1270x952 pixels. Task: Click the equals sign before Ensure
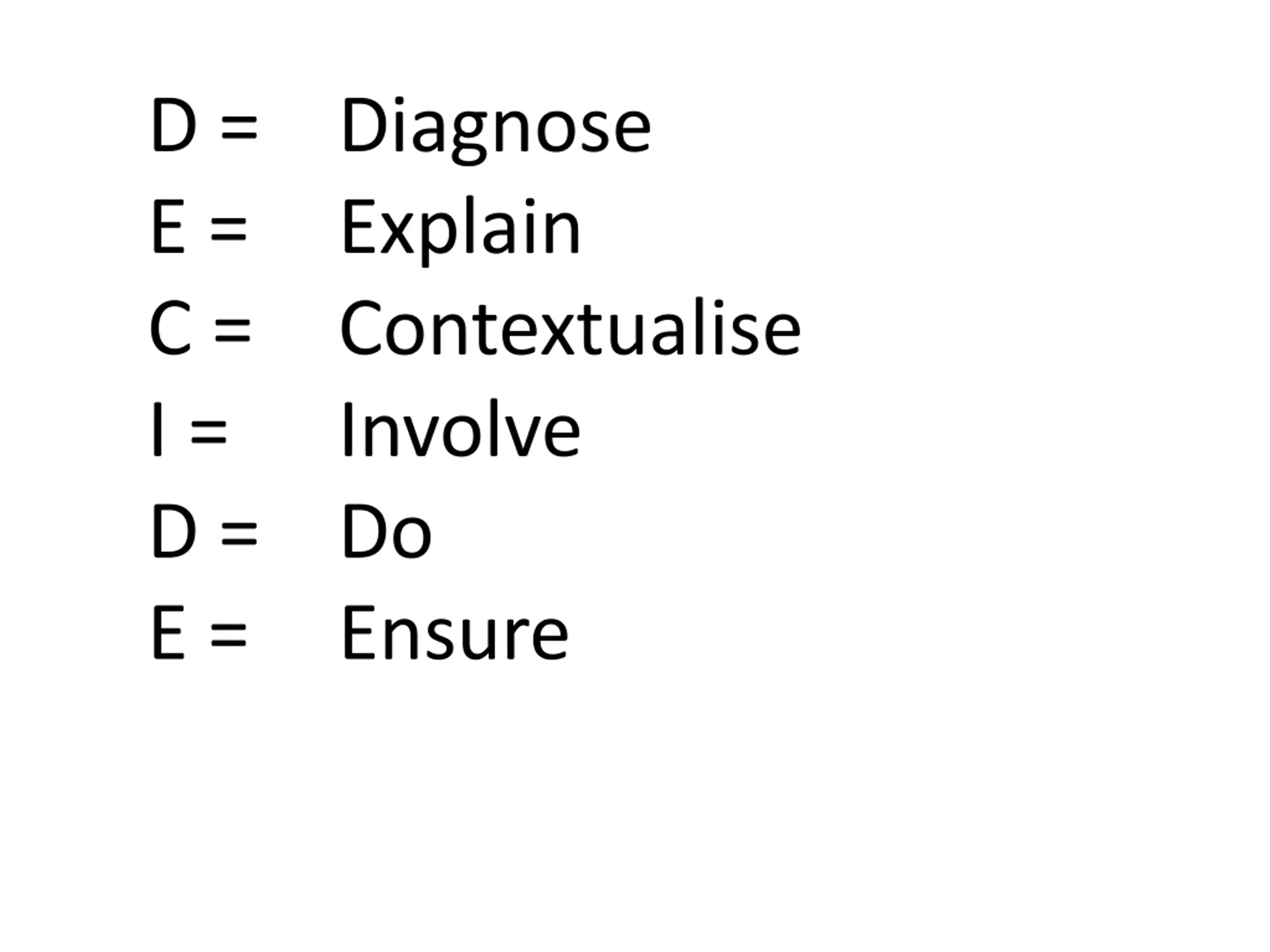click(x=228, y=635)
